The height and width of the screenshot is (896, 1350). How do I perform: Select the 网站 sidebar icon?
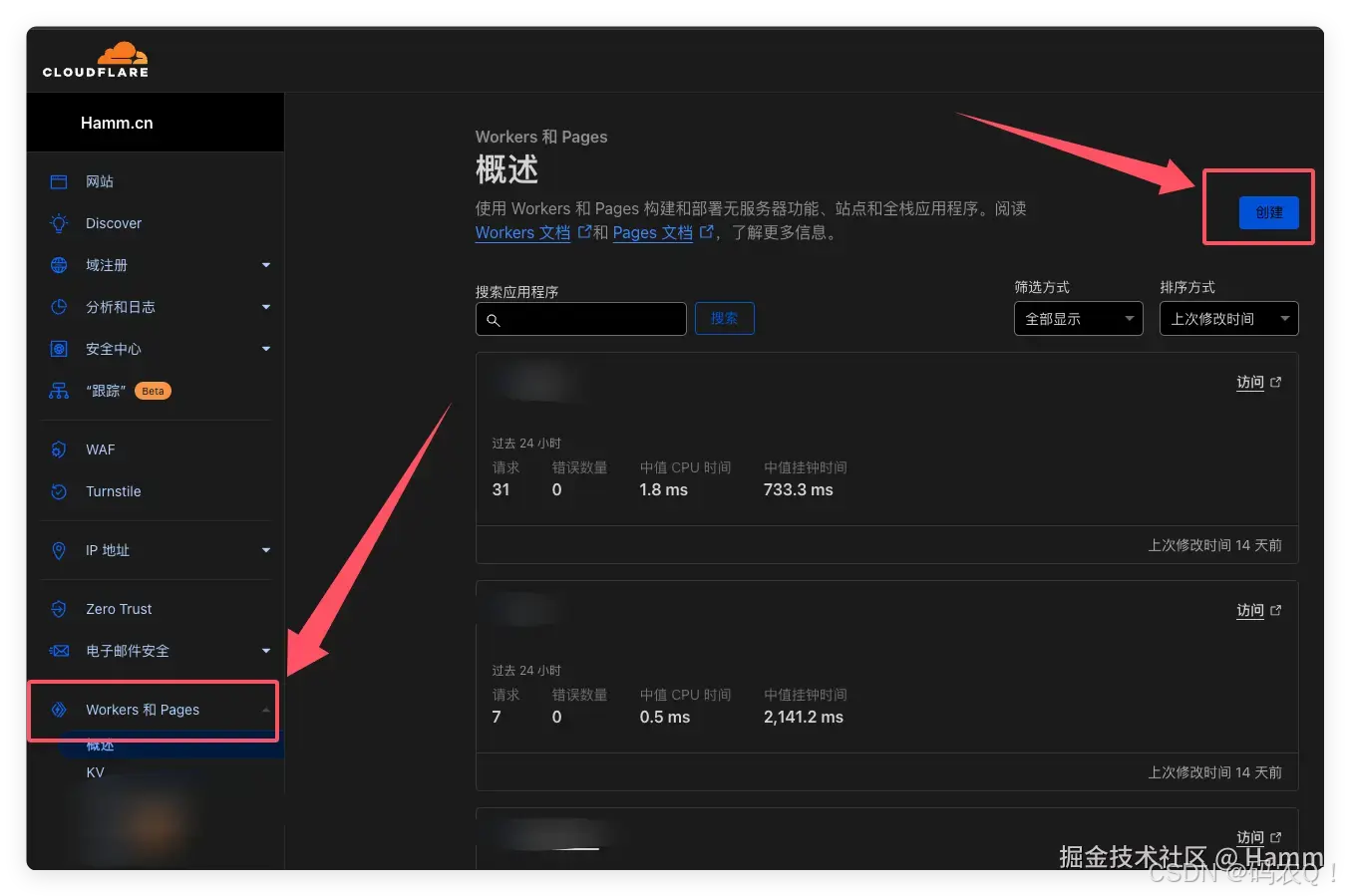(x=58, y=181)
